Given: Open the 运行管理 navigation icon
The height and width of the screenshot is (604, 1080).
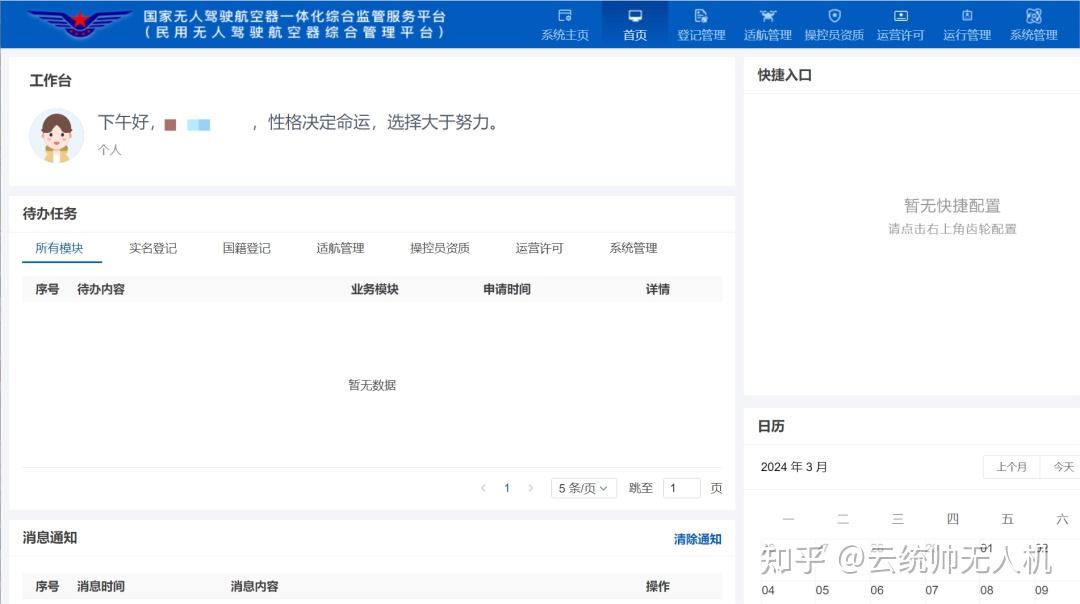Looking at the screenshot, I should (x=966, y=23).
